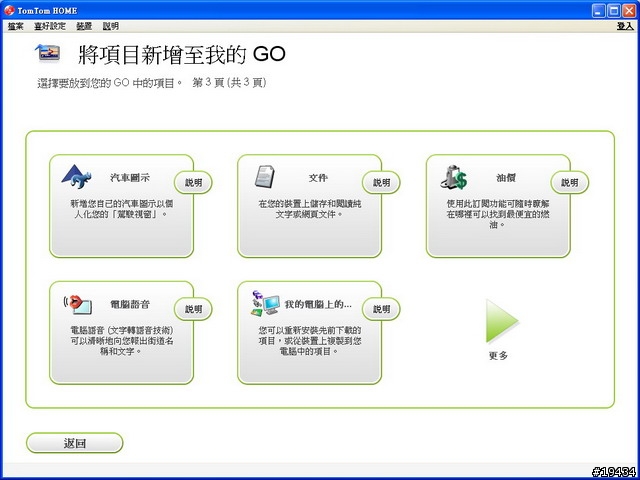Click the 第 3 頁 (共 3 頁) page indicator text
Image resolution: width=640 pixels, height=480 pixels.
[x=229, y=83]
